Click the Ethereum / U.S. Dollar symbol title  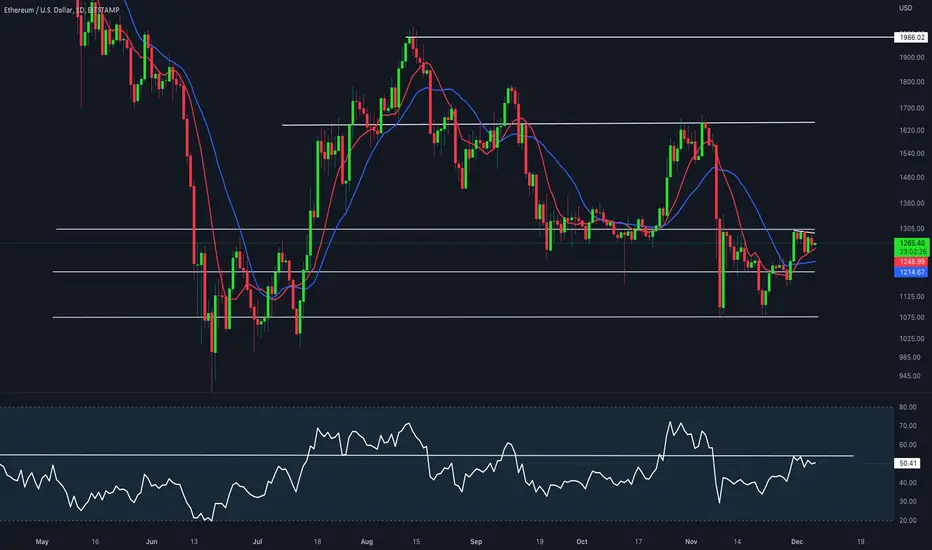click(x=39, y=10)
